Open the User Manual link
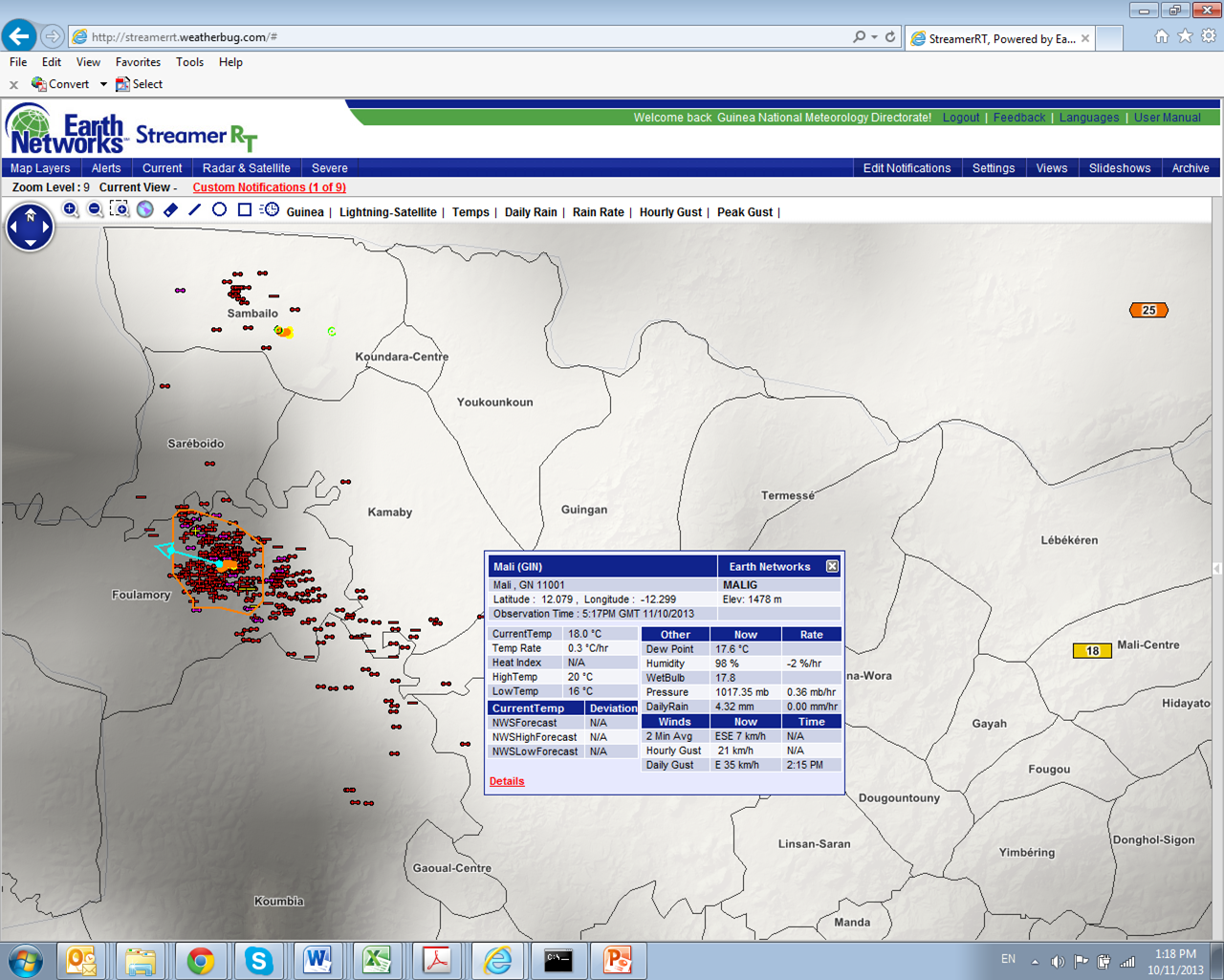The width and height of the screenshot is (1224, 980). click(1168, 118)
